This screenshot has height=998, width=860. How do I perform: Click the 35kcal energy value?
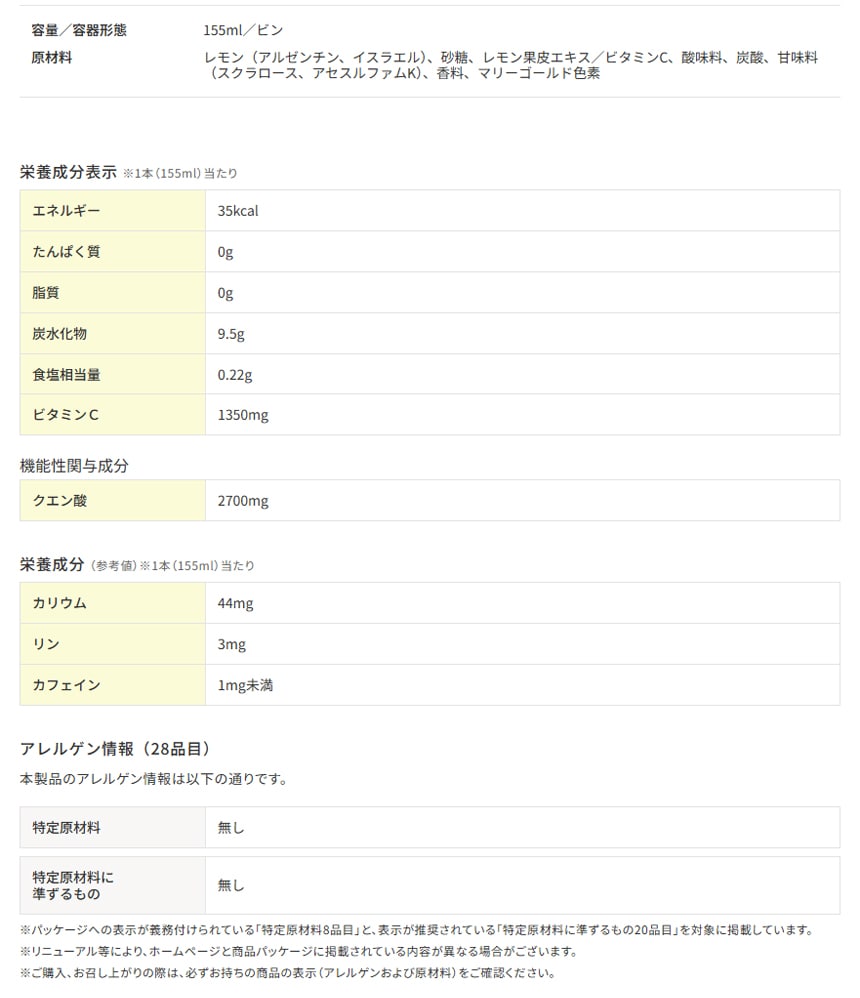pyautogui.click(x=238, y=211)
